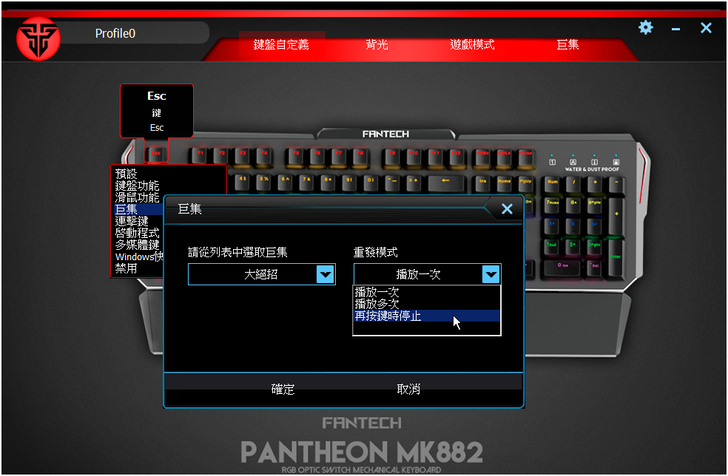The height and width of the screenshot is (476, 728).
Task: Select 再按鍵時停止 from the dropdown list
Action: (427, 316)
